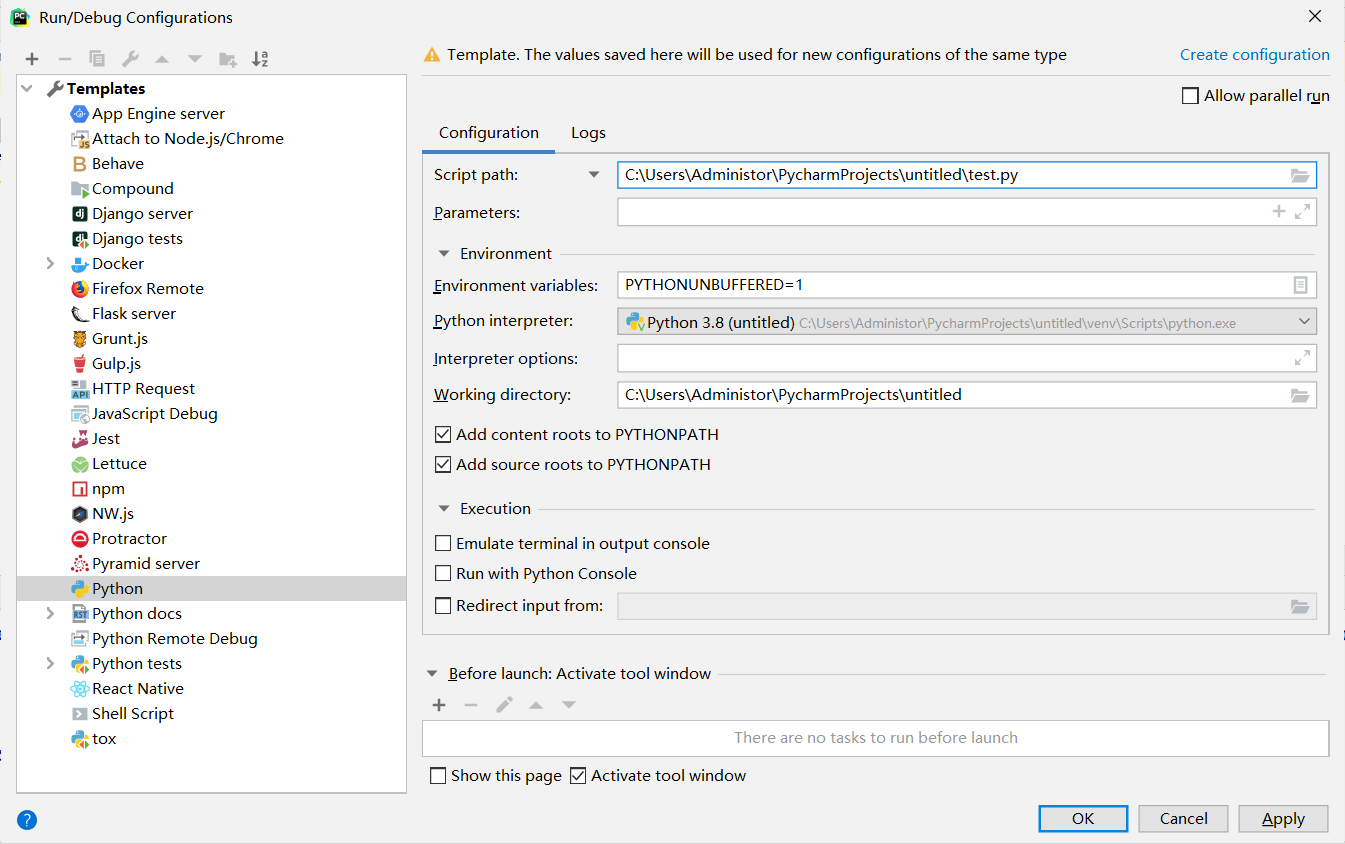
Task: Collapse the Before launch section
Action: point(432,674)
